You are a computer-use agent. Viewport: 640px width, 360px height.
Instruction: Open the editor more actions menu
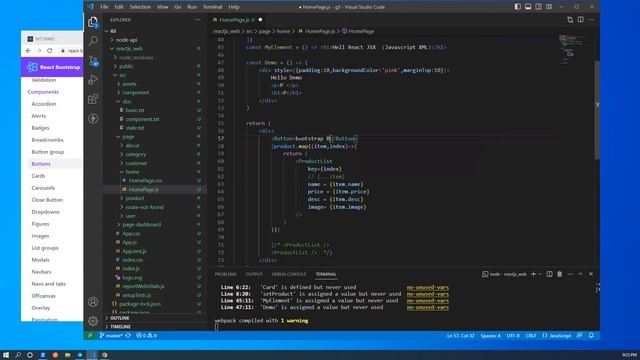[591, 20]
